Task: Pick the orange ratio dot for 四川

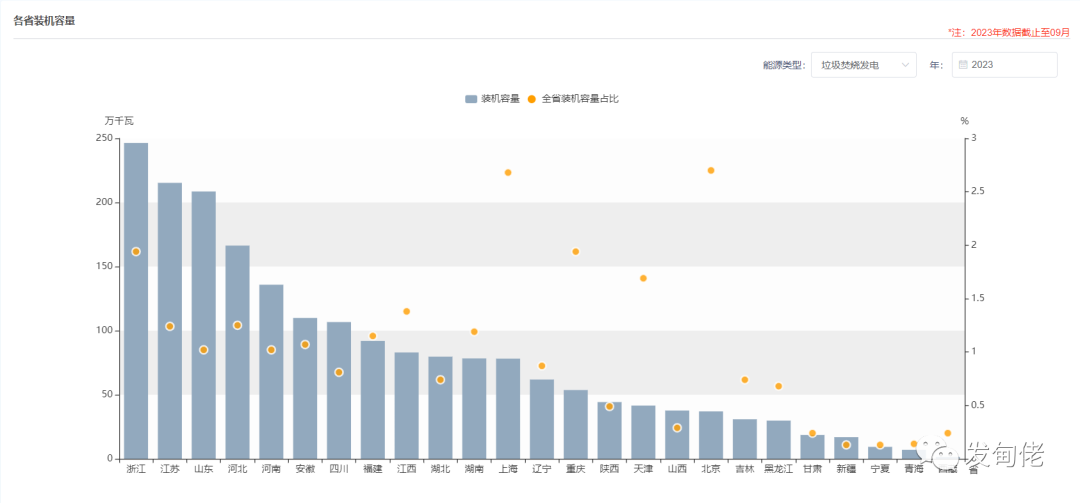Action: pyautogui.click(x=339, y=372)
